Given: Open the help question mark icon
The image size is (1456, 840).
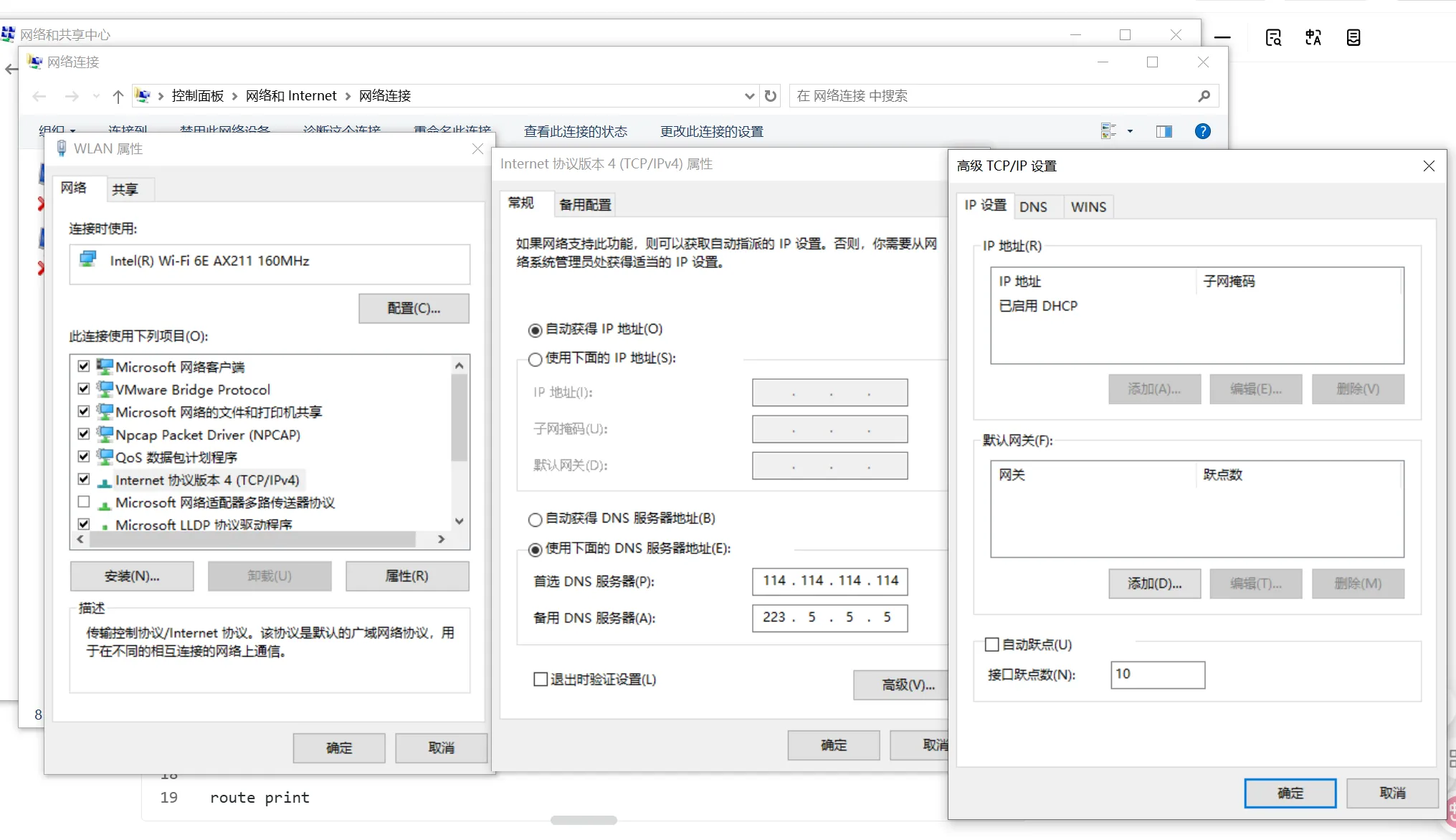Looking at the screenshot, I should tap(1202, 131).
